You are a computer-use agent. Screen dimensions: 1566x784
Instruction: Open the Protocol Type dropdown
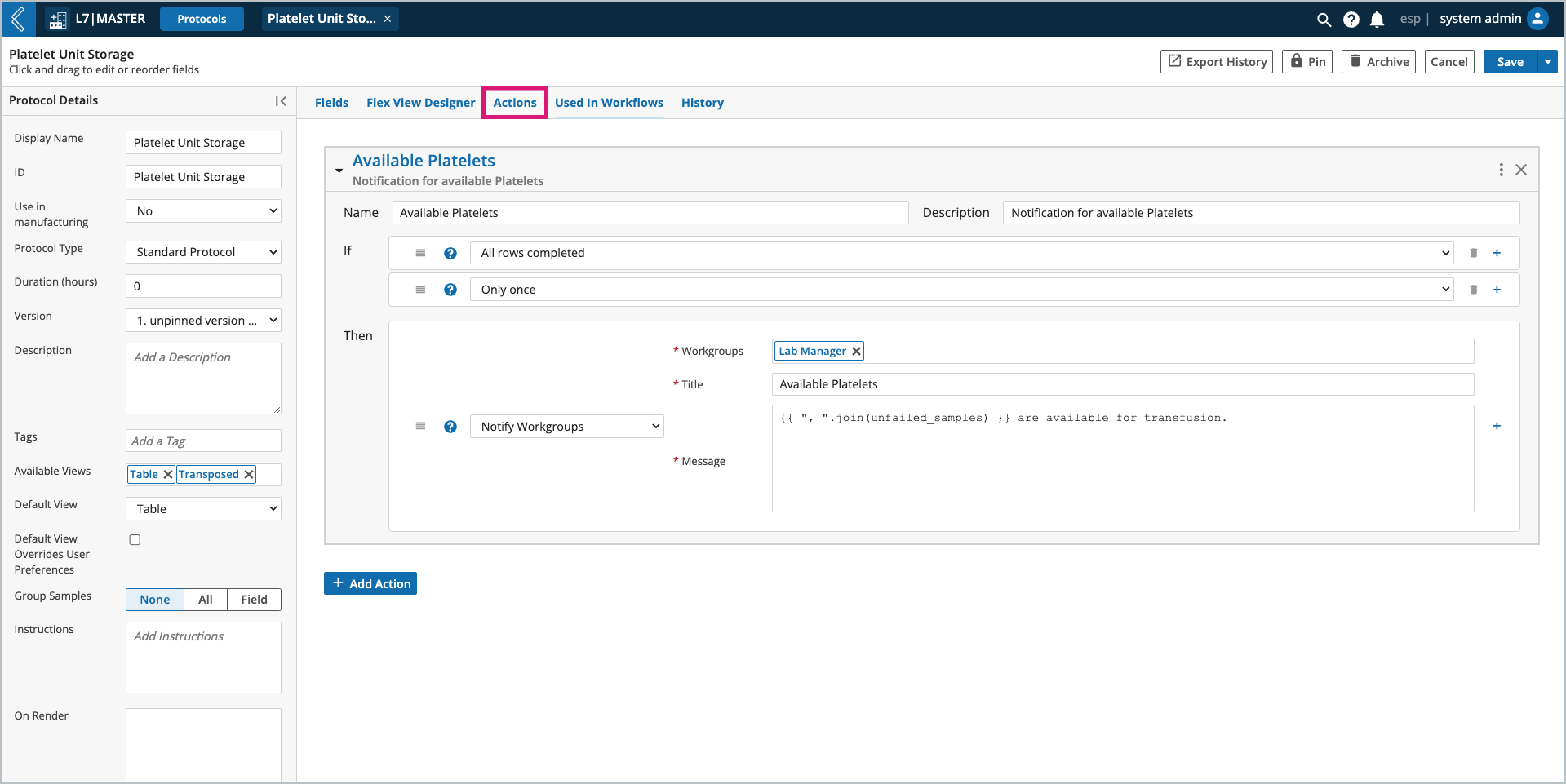[203, 252]
